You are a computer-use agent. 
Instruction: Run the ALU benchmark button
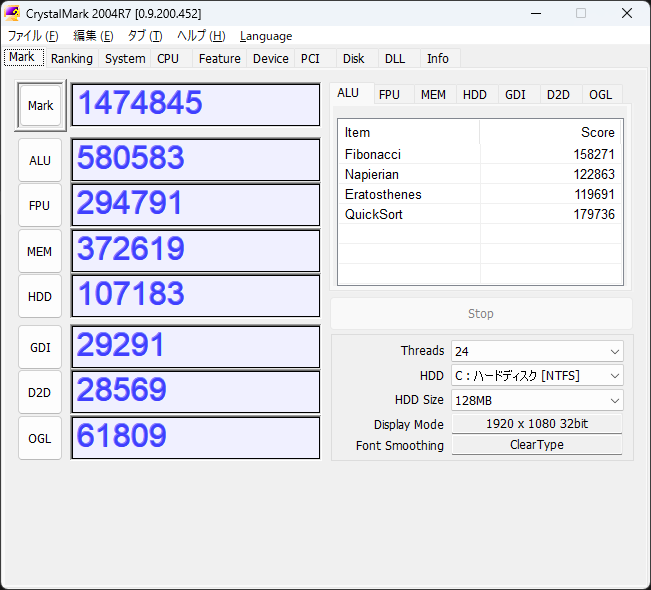40,160
